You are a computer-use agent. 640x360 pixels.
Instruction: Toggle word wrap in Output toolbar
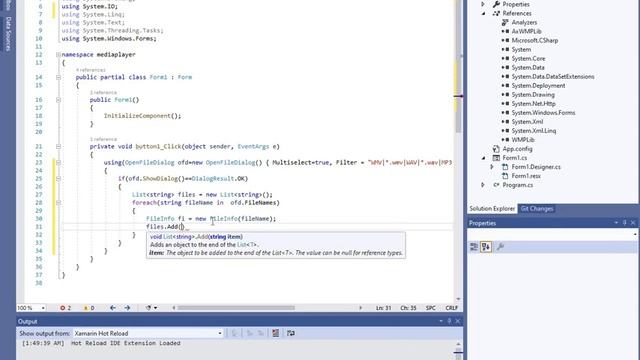(291, 333)
